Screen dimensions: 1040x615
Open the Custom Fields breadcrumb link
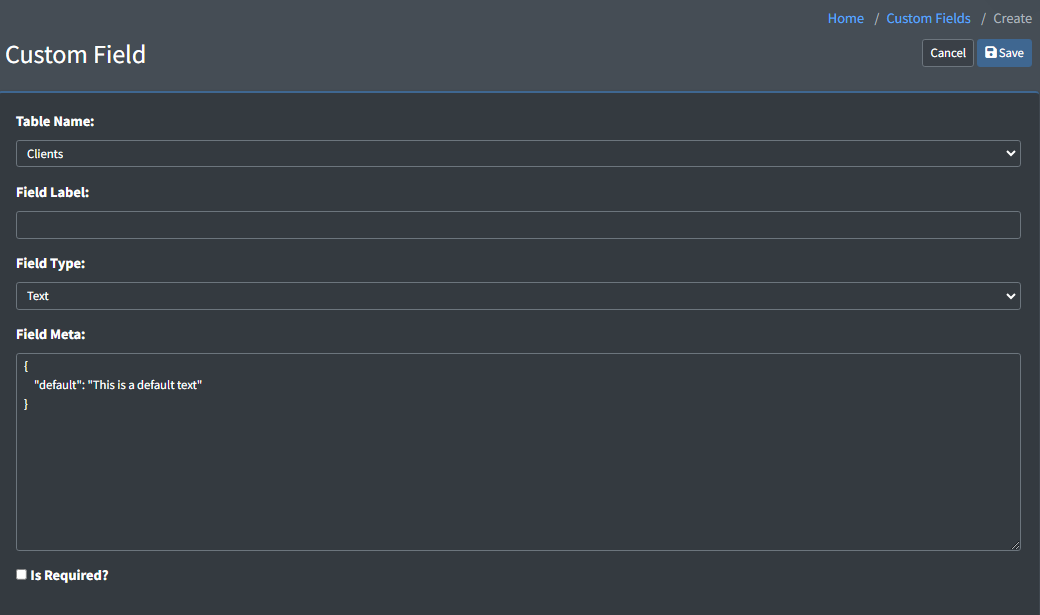click(928, 18)
